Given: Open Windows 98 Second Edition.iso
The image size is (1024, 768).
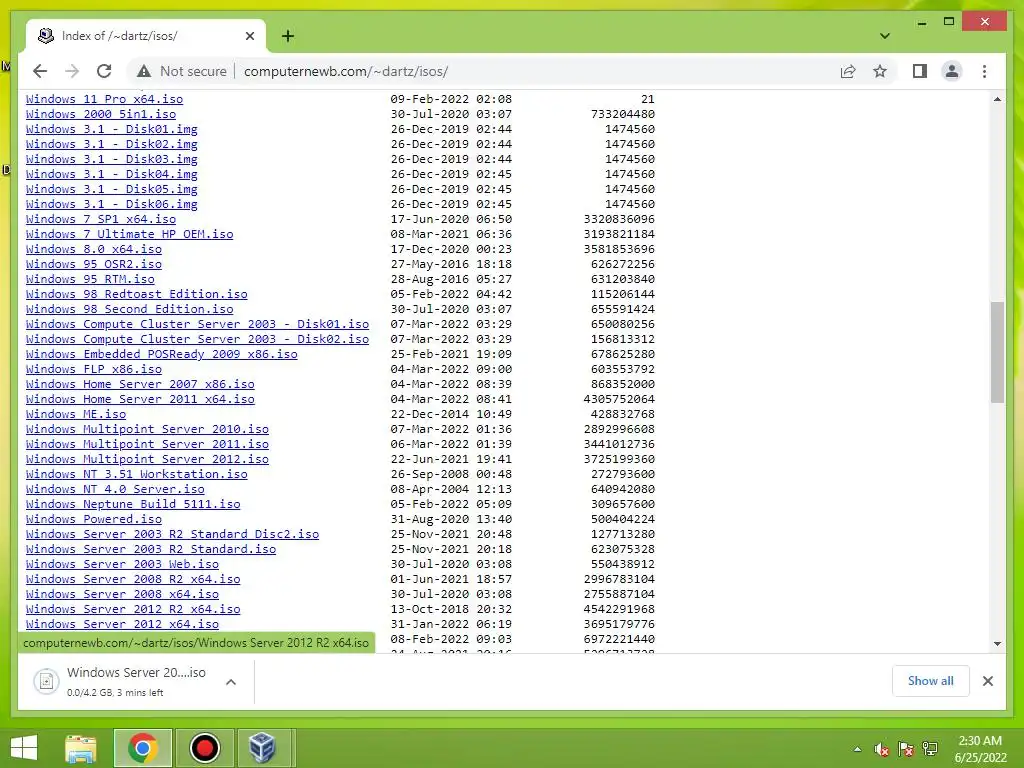Looking at the screenshot, I should [129, 310].
